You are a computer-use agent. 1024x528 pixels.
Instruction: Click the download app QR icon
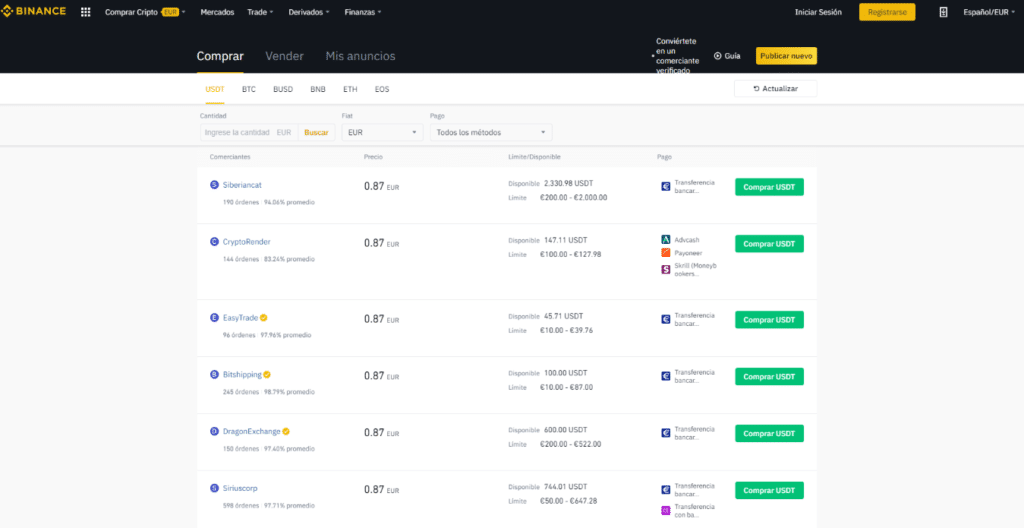[943, 12]
